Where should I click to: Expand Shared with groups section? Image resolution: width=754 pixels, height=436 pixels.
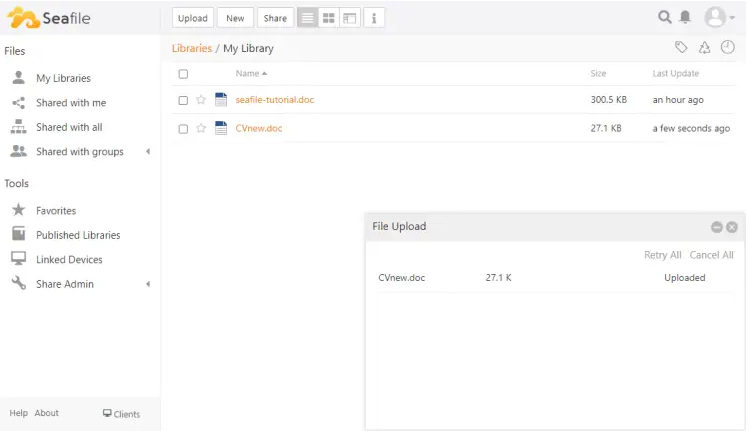coord(148,152)
